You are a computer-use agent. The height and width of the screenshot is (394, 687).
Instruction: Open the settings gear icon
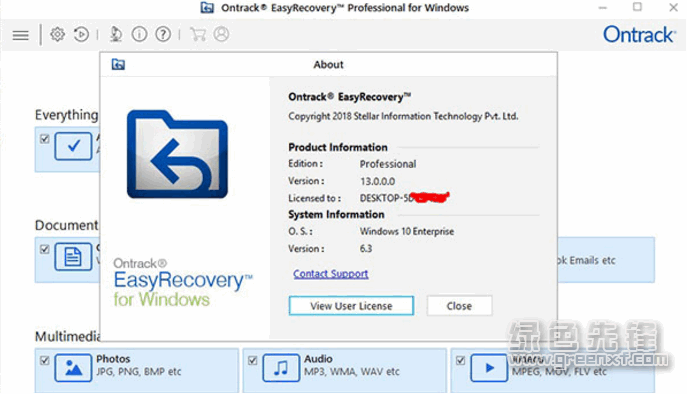coord(57,34)
